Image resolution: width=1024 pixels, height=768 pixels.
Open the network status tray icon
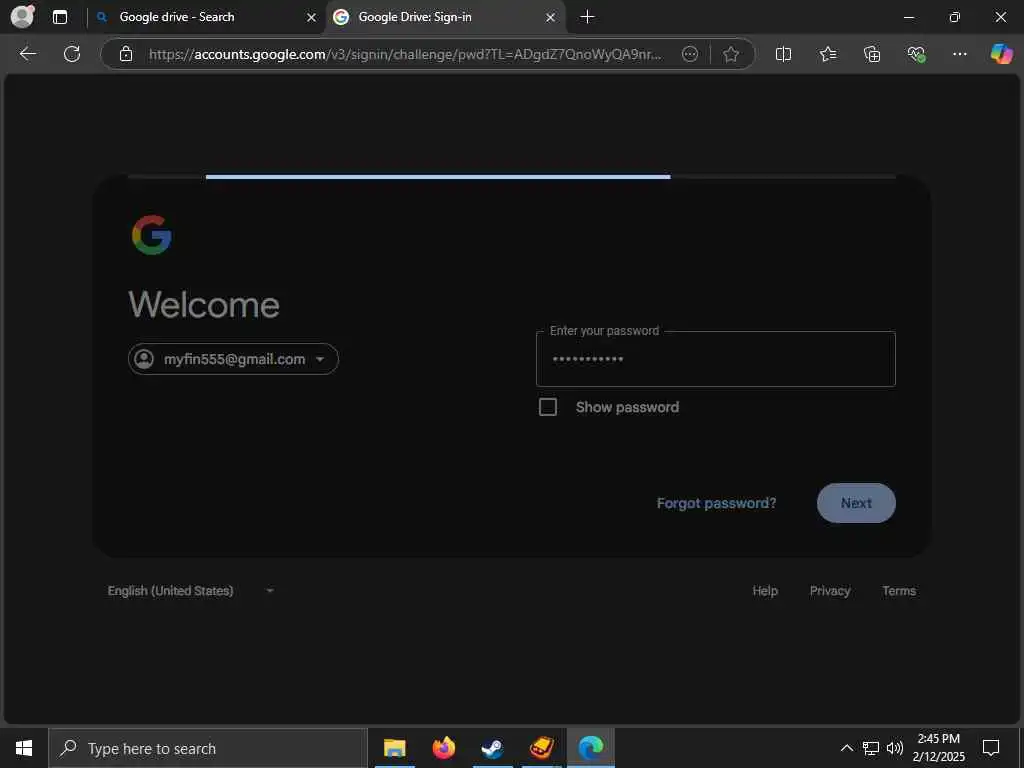click(x=871, y=748)
